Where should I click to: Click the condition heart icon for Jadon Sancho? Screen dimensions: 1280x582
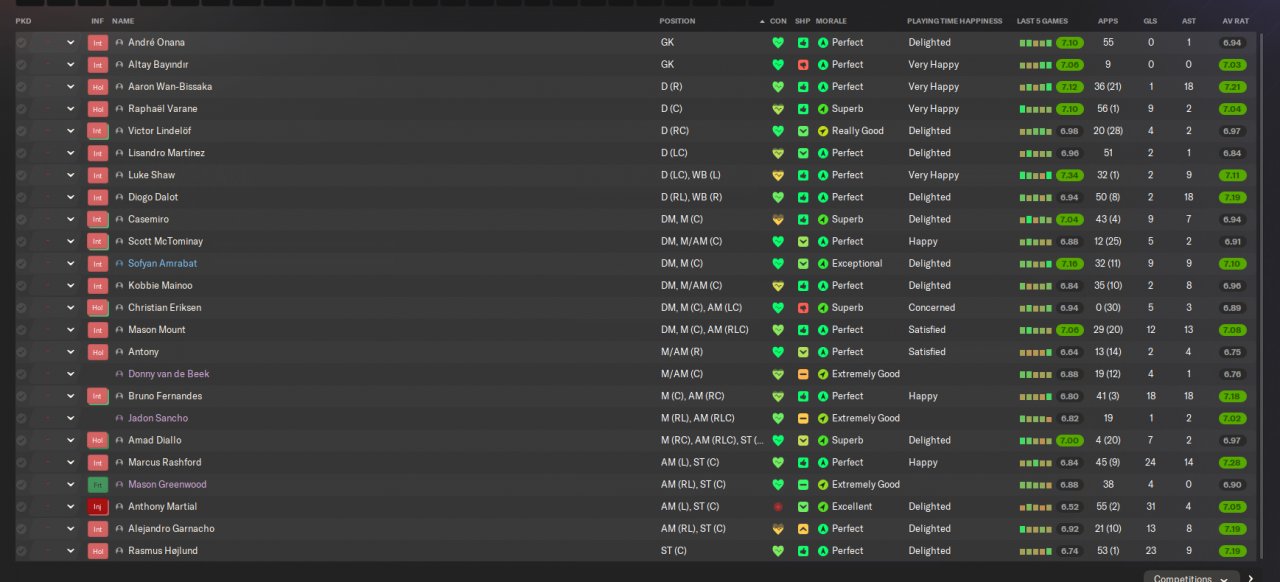point(778,418)
